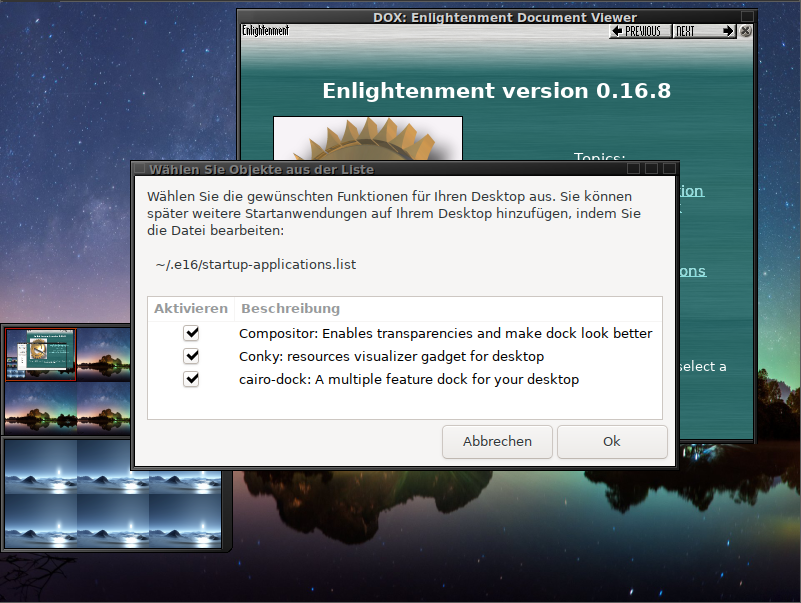801x603 pixels.
Task: Toggle the cairo-dock checkbox
Action: (191, 379)
